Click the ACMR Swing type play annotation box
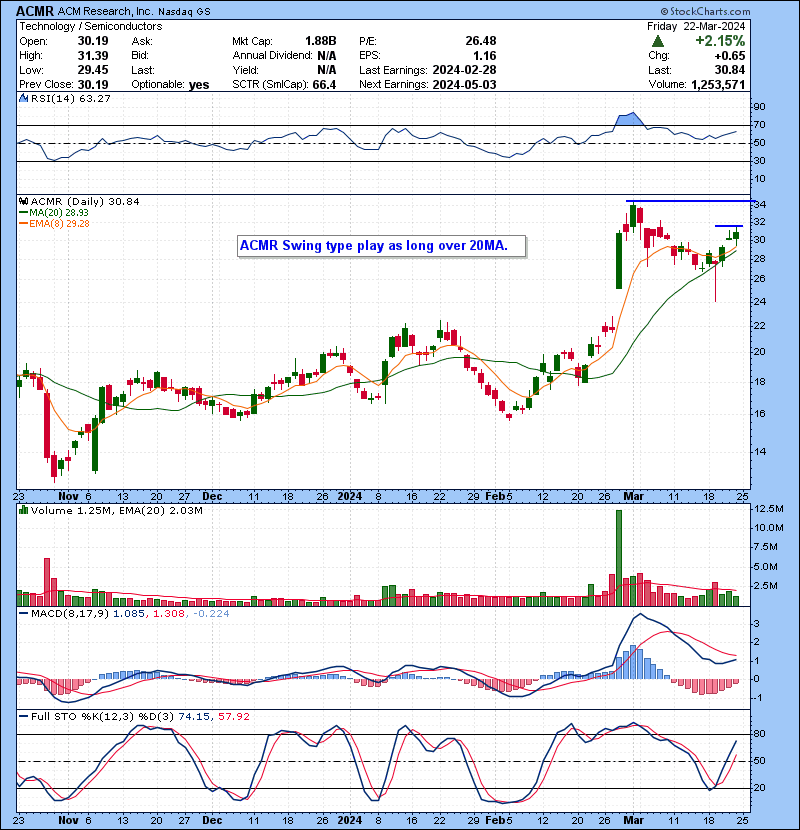Image resolution: width=800 pixels, height=830 pixels. click(381, 246)
